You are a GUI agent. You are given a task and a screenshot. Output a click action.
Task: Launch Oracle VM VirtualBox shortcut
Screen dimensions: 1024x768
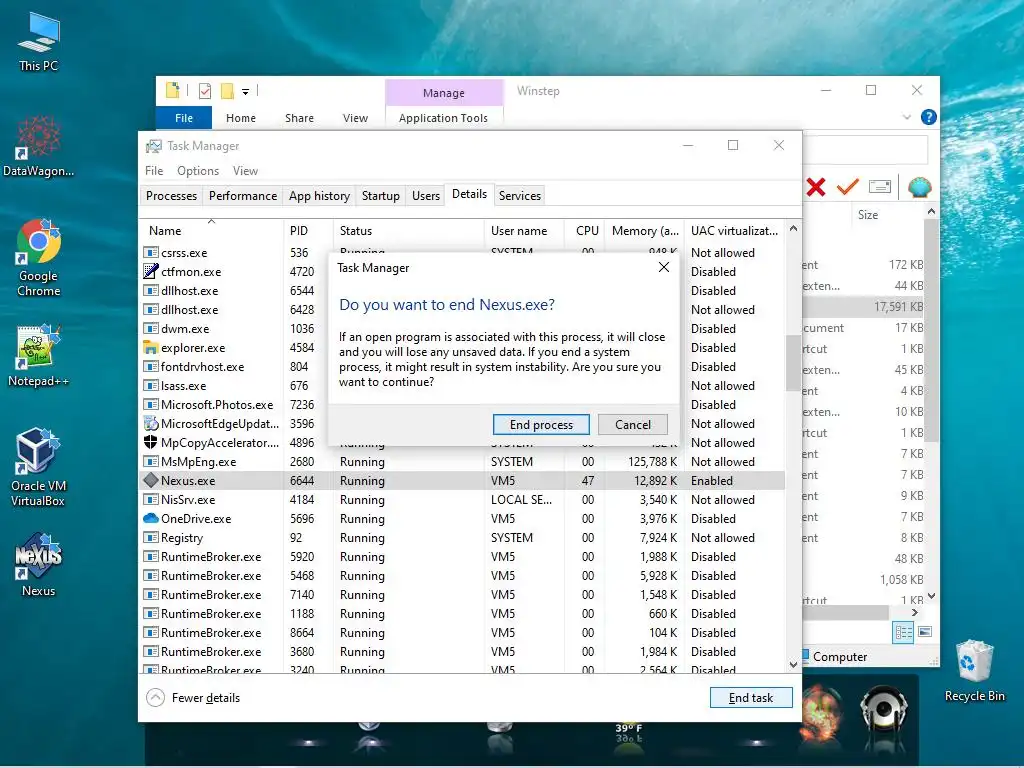[x=39, y=468]
